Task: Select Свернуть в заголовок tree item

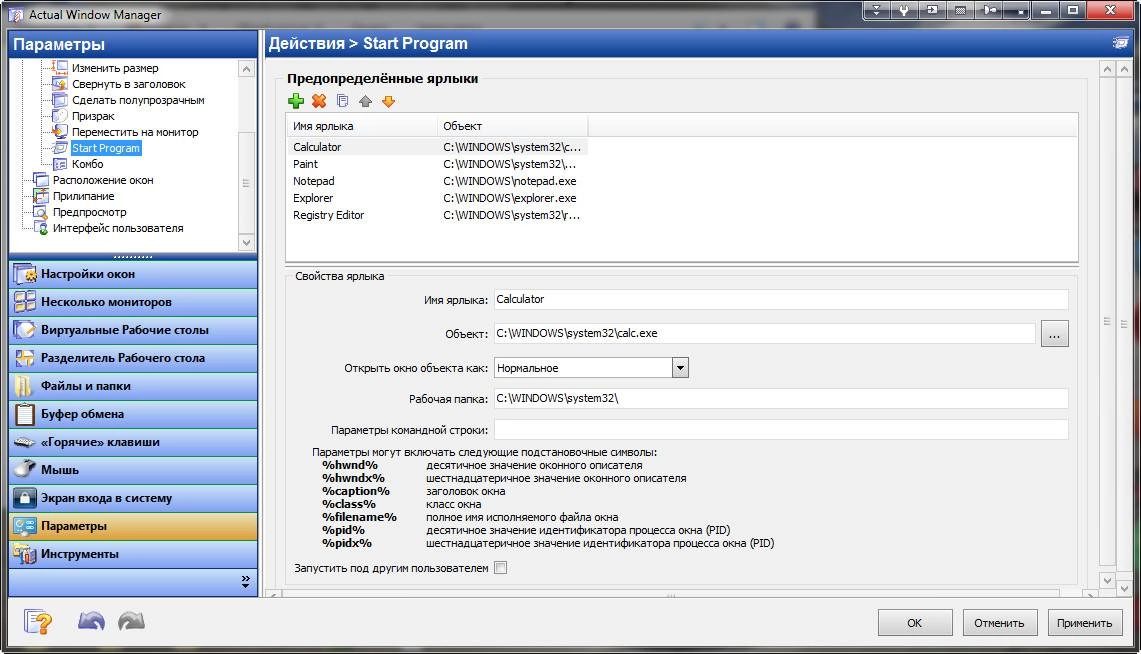Action: 129,84
